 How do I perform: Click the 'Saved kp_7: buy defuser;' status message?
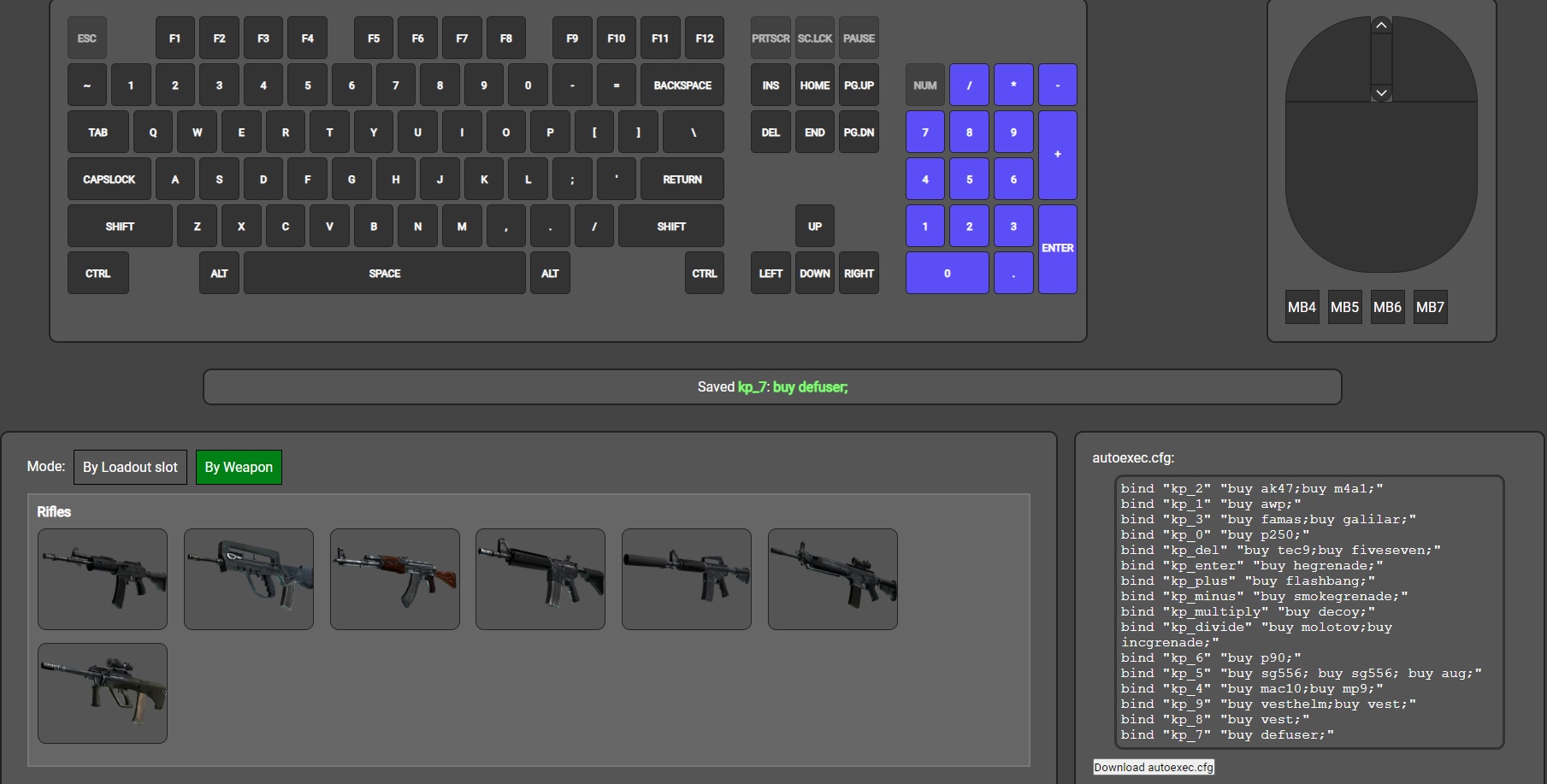tap(772, 387)
